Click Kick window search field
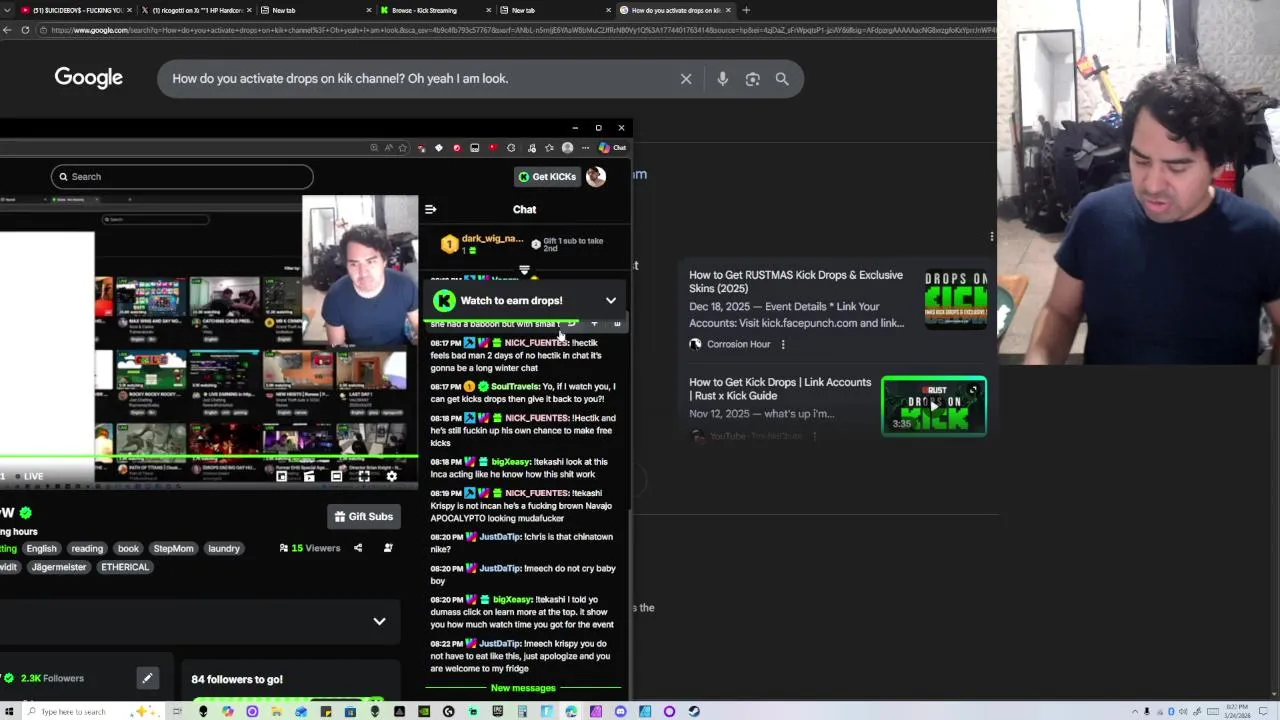This screenshot has height=720, width=1280. click(182, 177)
